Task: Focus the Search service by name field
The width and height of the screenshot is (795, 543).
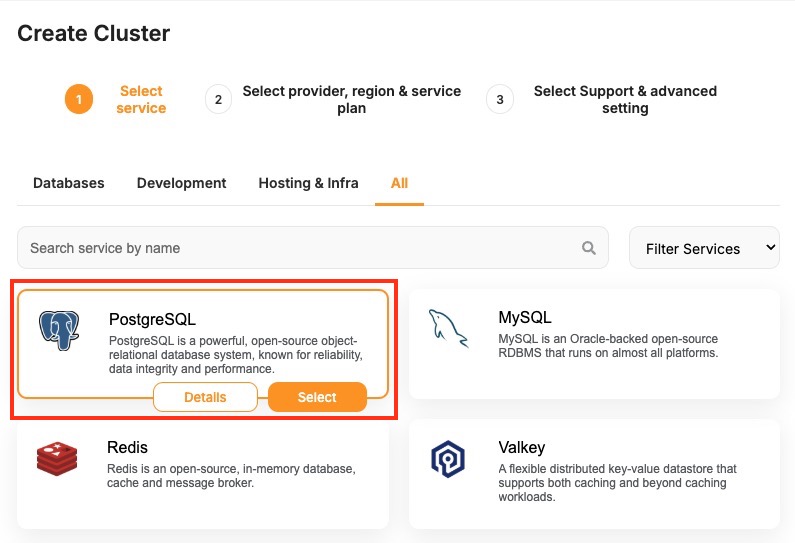Action: tap(300, 248)
